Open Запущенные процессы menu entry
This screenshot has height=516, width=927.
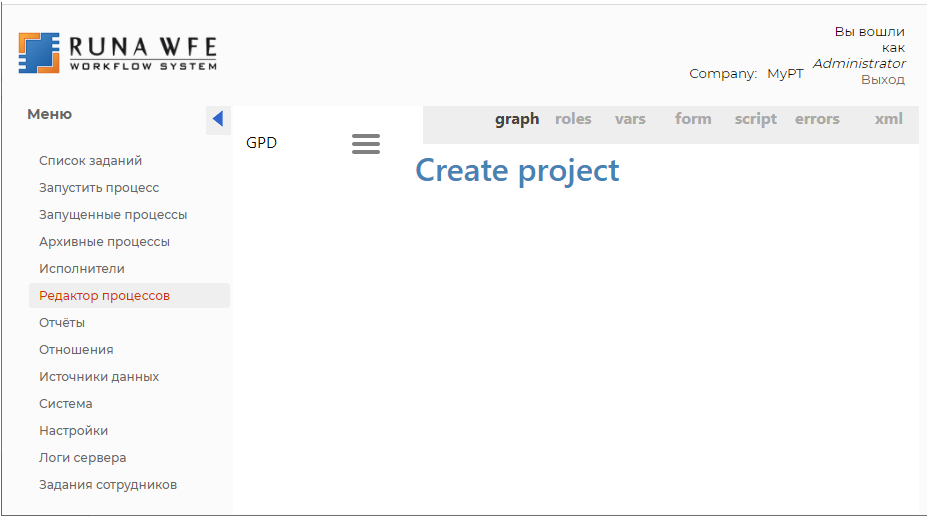(113, 215)
